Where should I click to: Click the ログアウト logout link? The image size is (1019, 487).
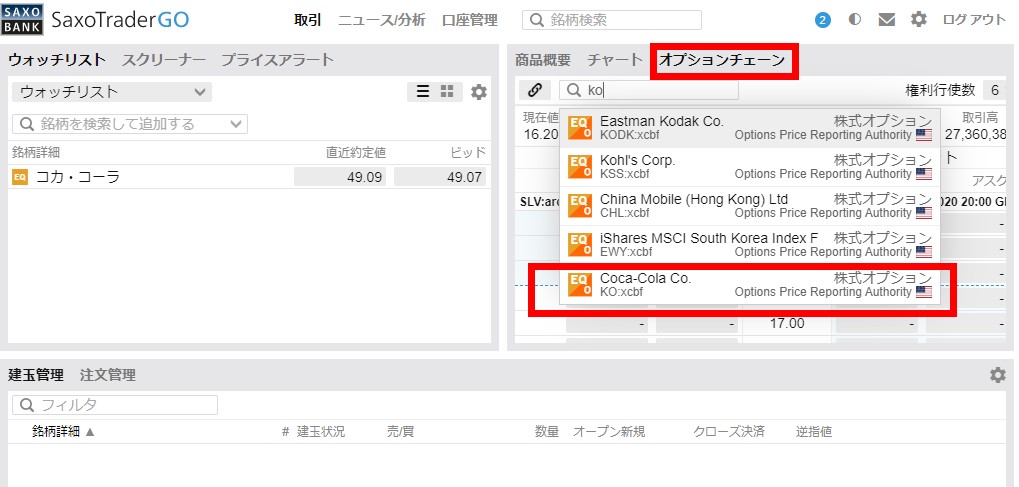pos(974,20)
